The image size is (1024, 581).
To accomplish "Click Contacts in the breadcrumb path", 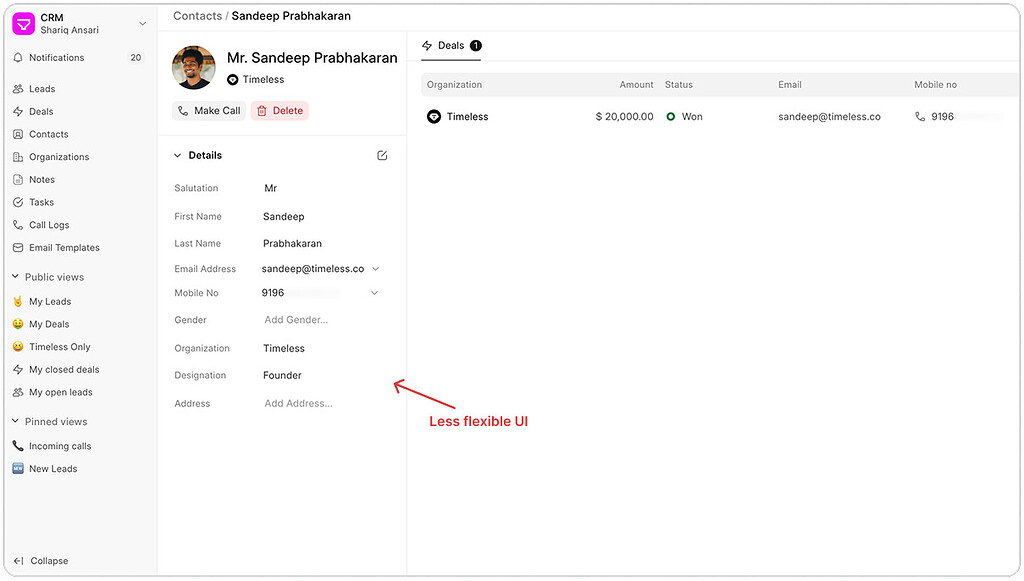I will (197, 15).
